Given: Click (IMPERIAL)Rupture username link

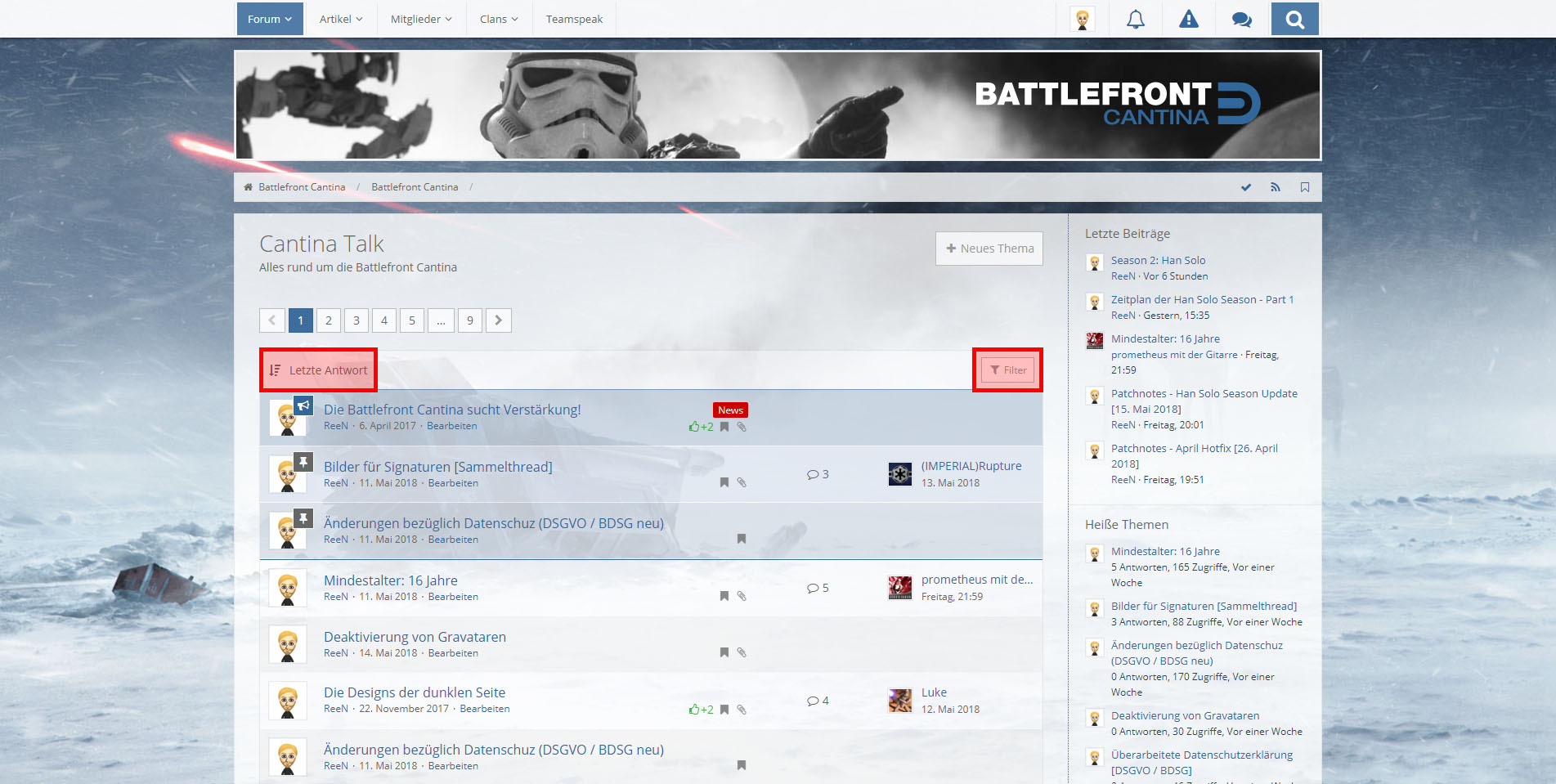Looking at the screenshot, I should point(971,466).
